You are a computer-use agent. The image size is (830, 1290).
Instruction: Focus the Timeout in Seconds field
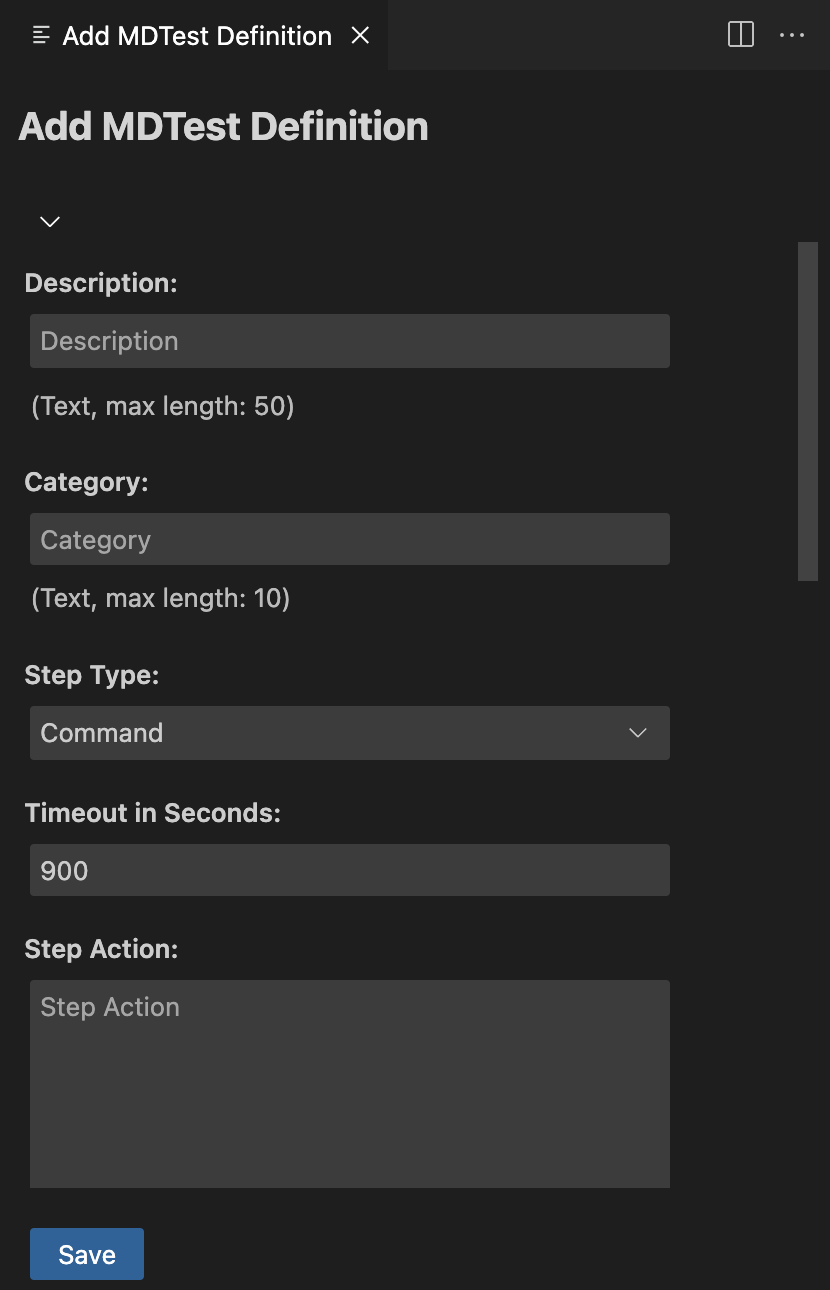[350, 871]
